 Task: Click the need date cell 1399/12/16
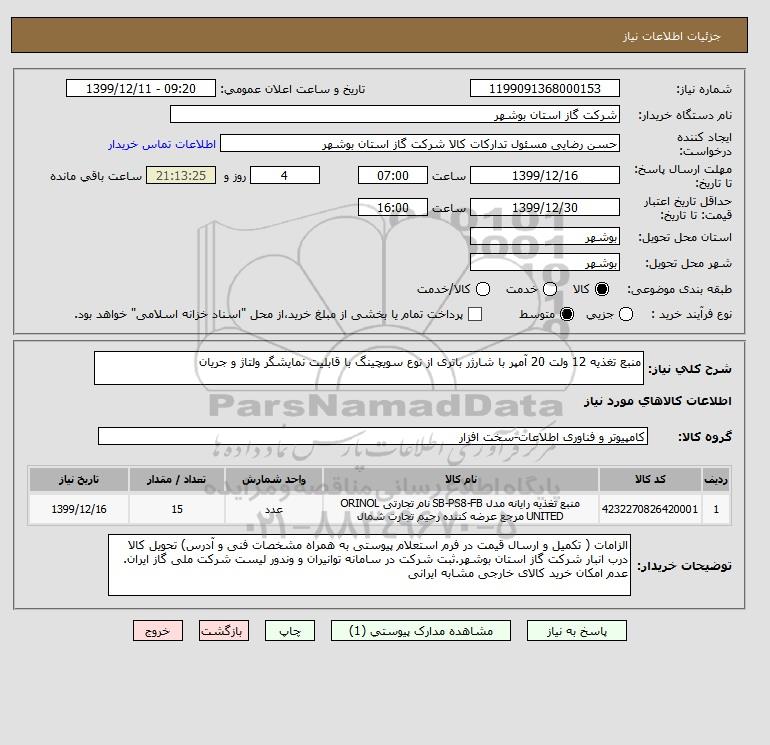(x=79, y=509)
